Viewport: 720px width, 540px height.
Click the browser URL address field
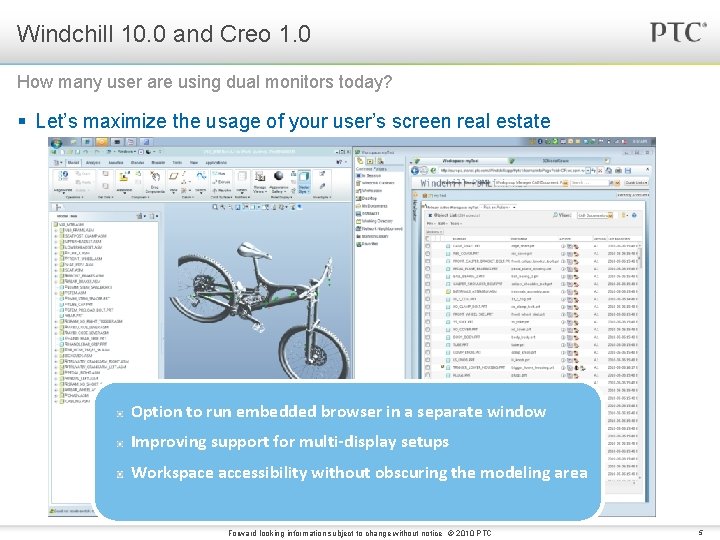(512, 170)
